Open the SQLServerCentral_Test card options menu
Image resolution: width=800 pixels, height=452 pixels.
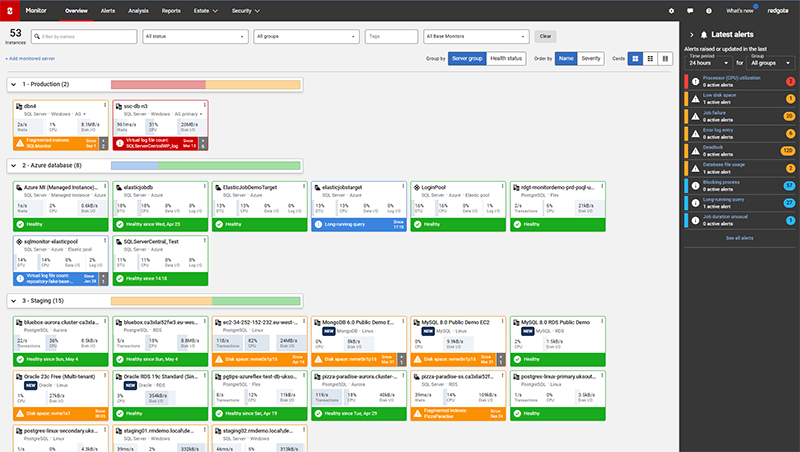(x=205, y=240)
